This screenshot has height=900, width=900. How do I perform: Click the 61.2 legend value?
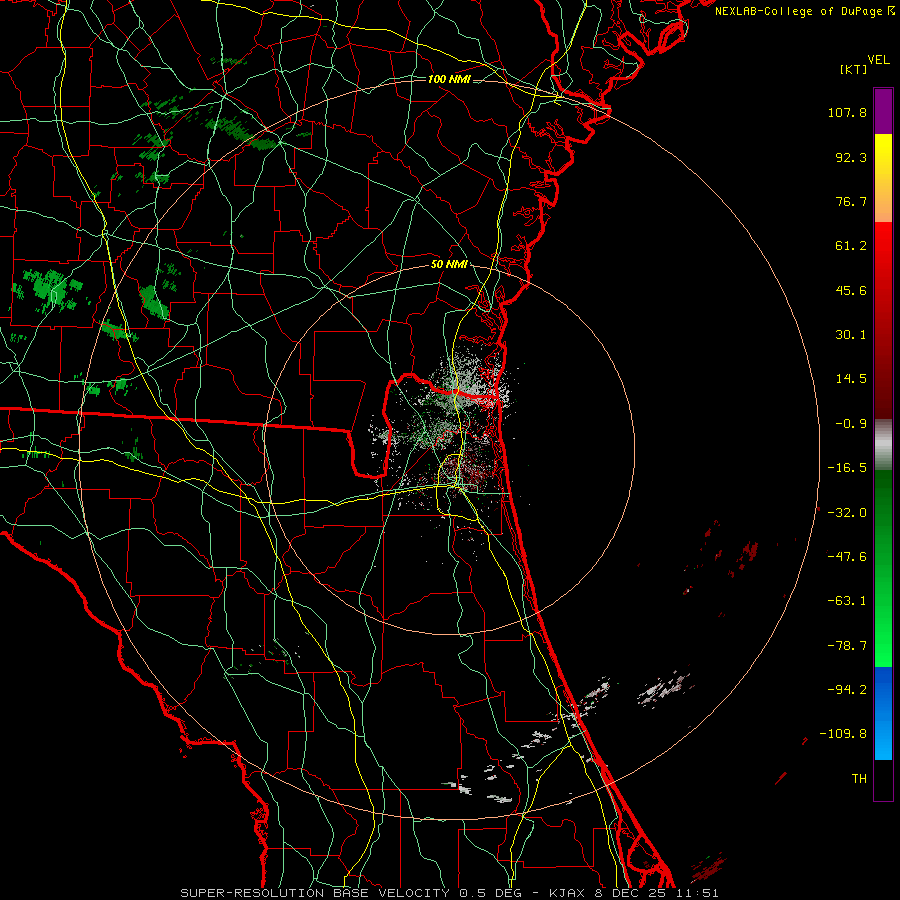[x=851, y=246]
